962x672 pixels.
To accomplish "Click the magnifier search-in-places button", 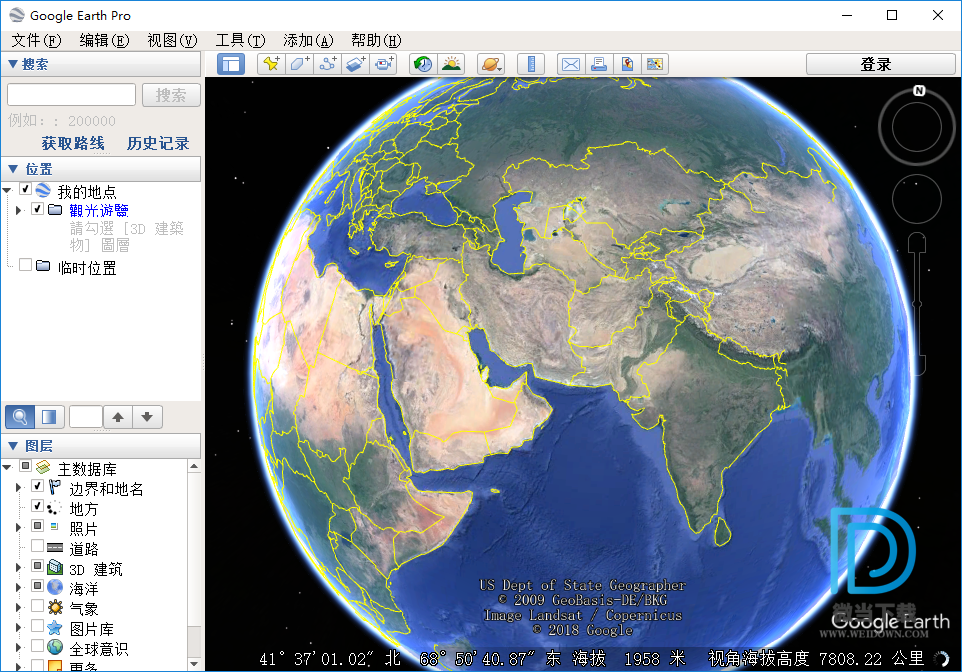I will (20, 417).
